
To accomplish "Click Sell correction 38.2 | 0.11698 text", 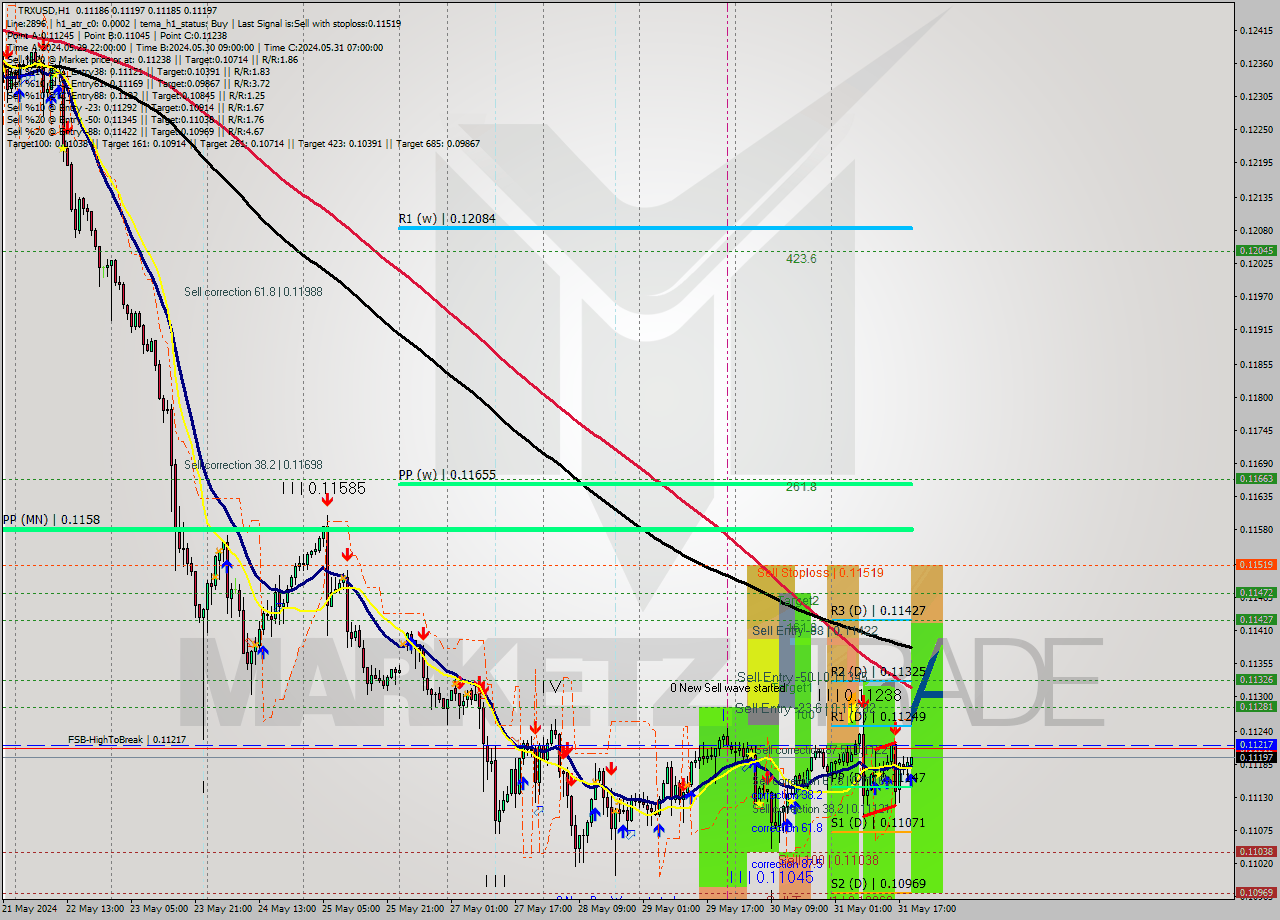I will coord(253,465).
